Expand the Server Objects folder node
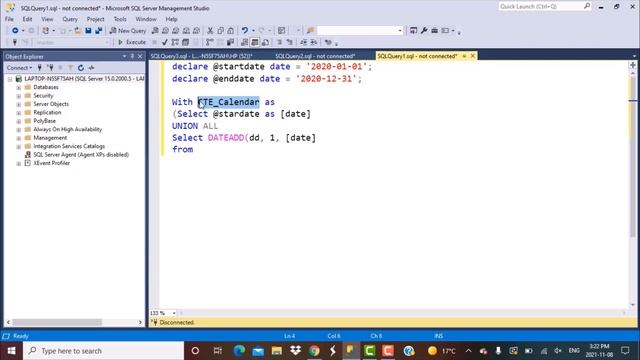This screenshot has height=360, width=640. coord(19,104)
